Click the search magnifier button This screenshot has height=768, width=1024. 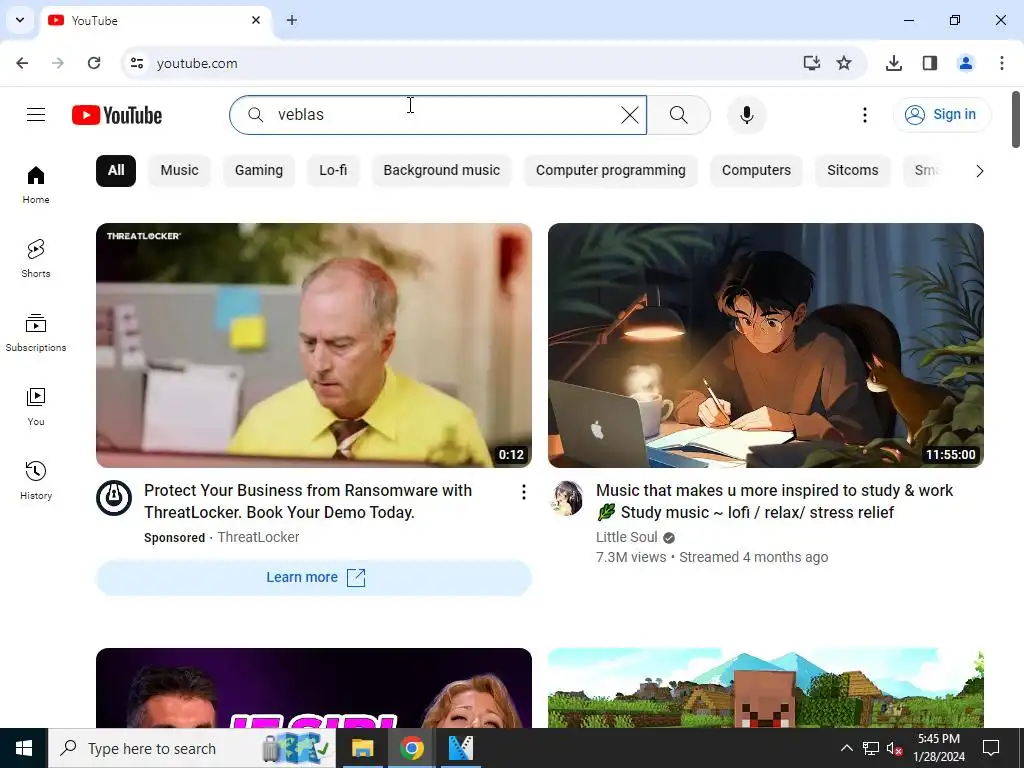[x=679, y=115]
